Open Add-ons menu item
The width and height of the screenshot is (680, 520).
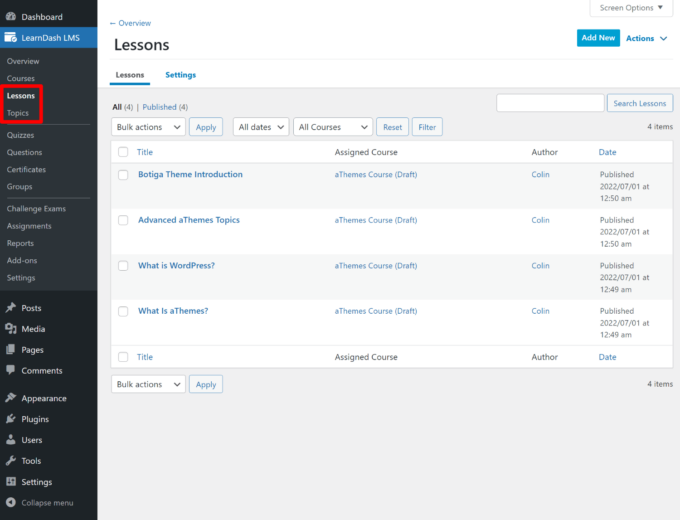[x=22, y=260]
